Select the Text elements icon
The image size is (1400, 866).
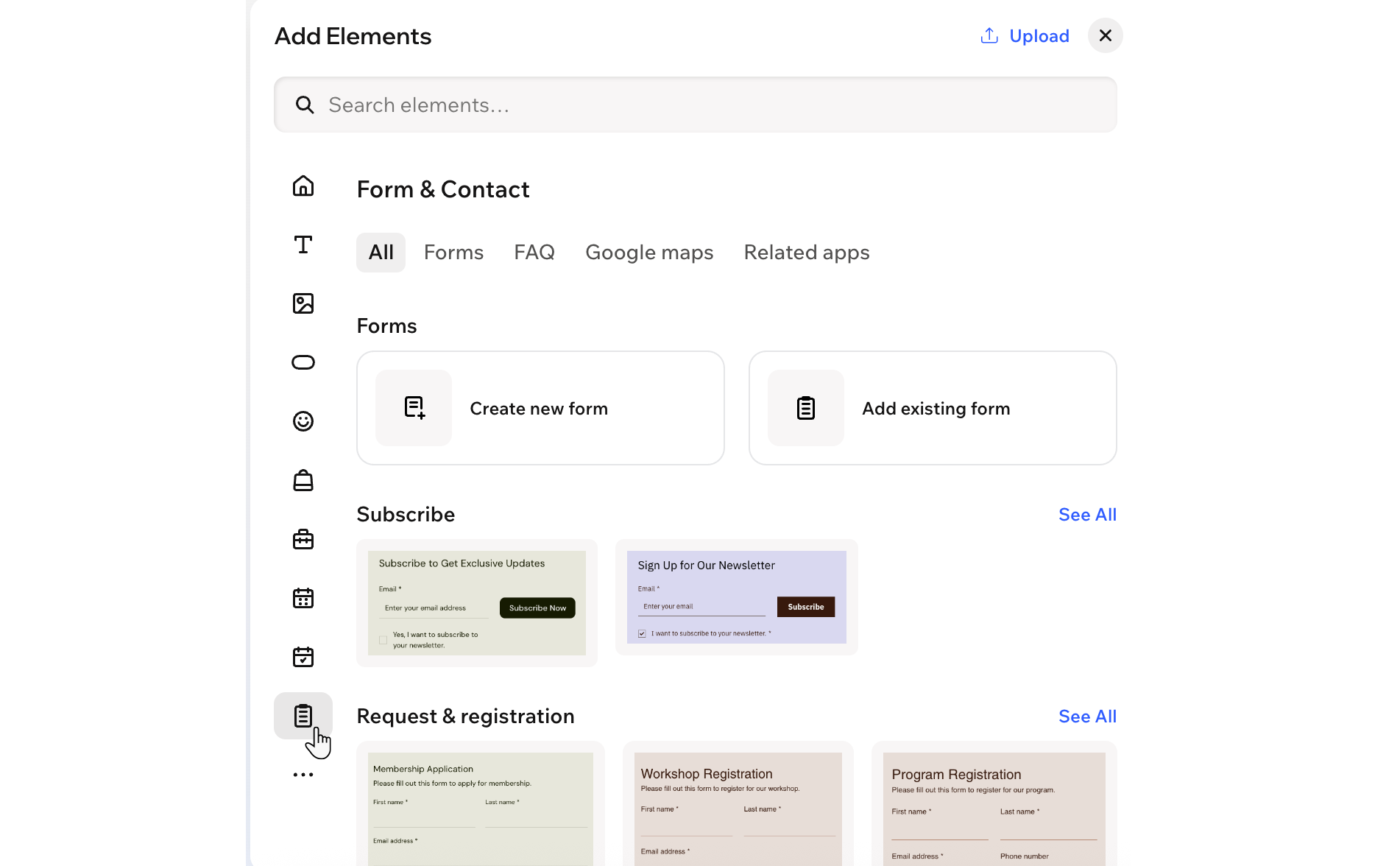[x=303, y=244]
